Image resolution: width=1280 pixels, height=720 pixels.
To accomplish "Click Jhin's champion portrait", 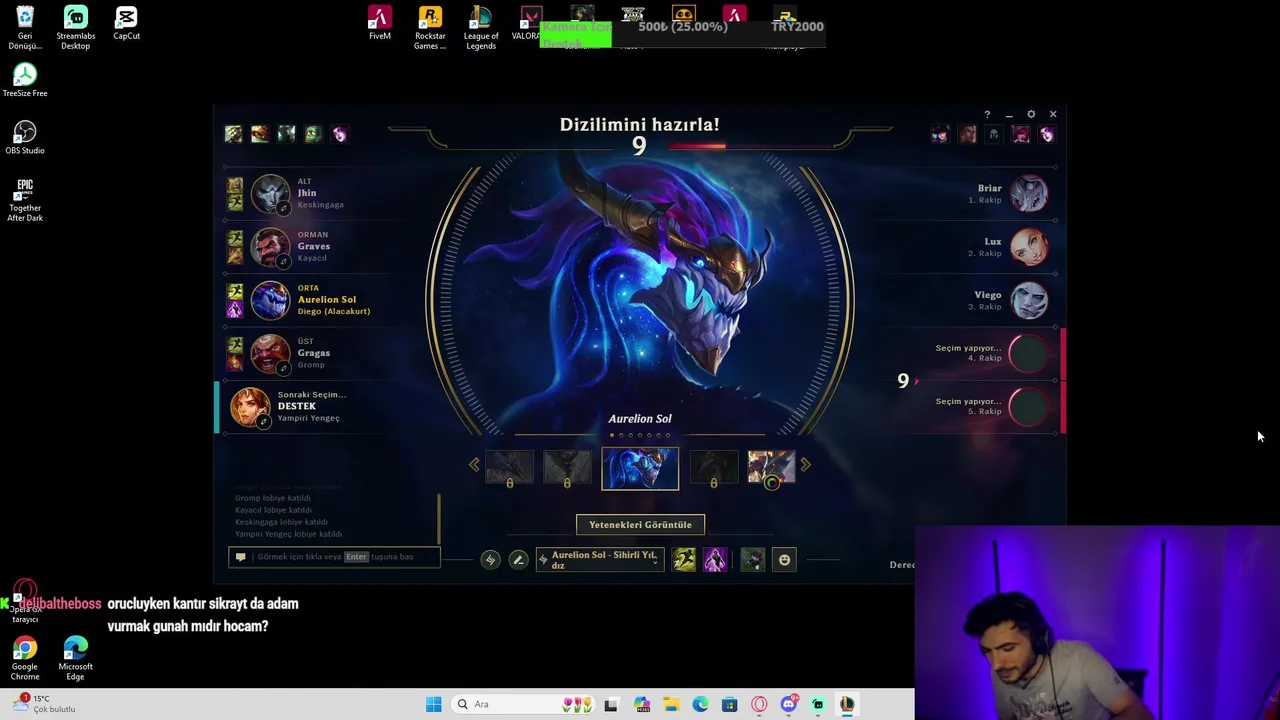I will tap(270, 194).
